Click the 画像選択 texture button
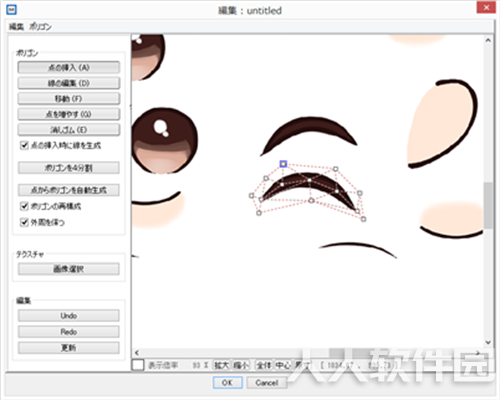 pyautogui.click(x=69, y=269)
